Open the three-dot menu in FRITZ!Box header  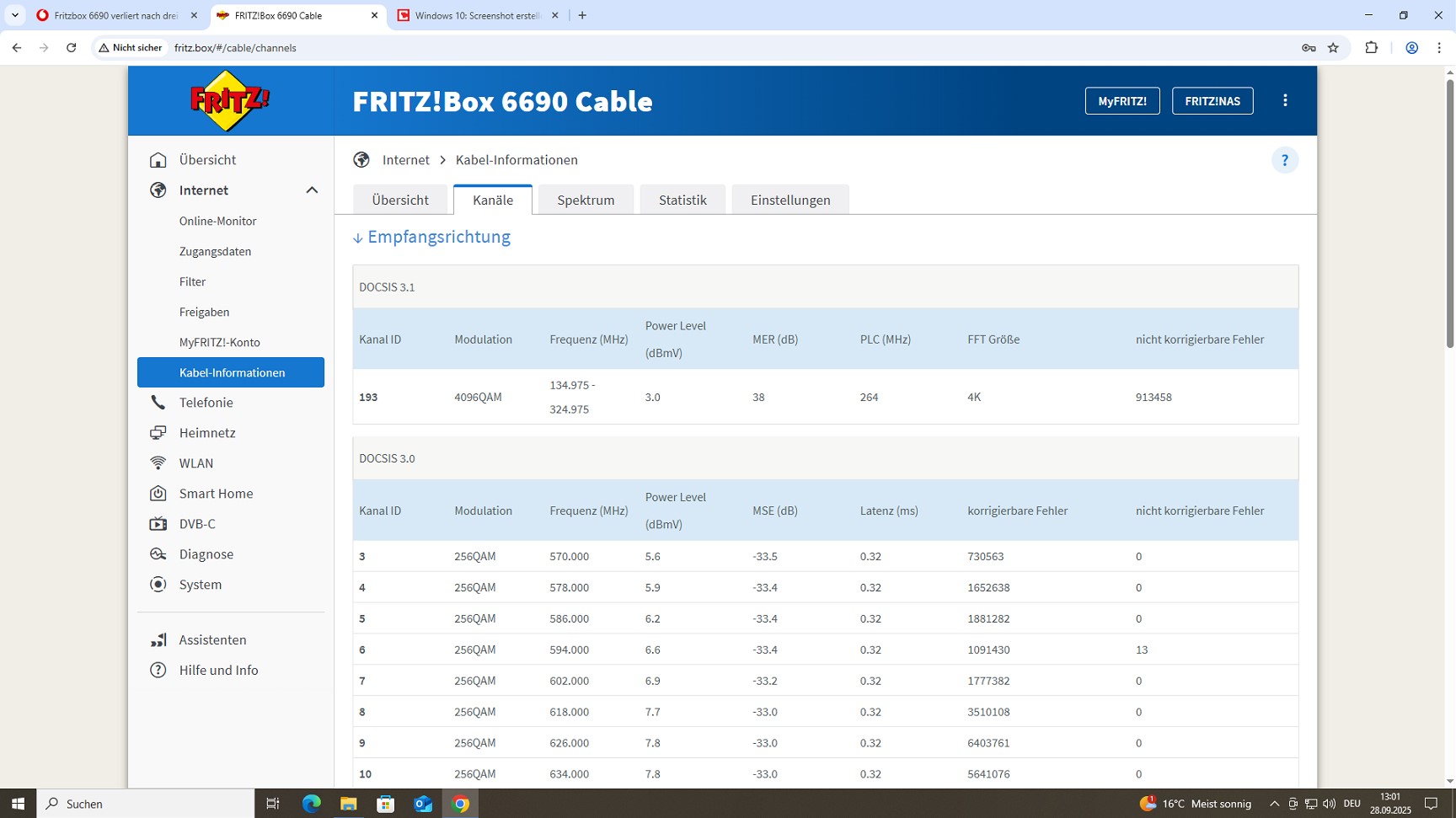(1285, 100)
